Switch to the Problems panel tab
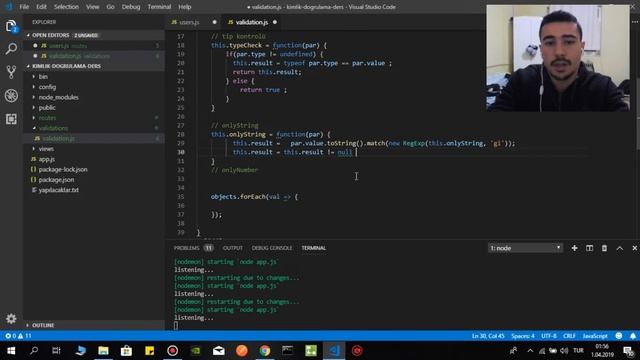640x360 pixels. coord(193,248)
